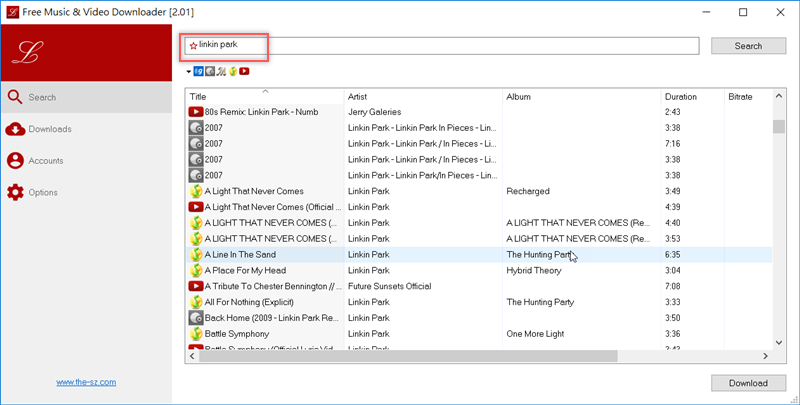Image resolution: width=800 pixels, height=405 pixels.
Task: Click the Accounts person icon in sidebar
Action: coord(15,161)
